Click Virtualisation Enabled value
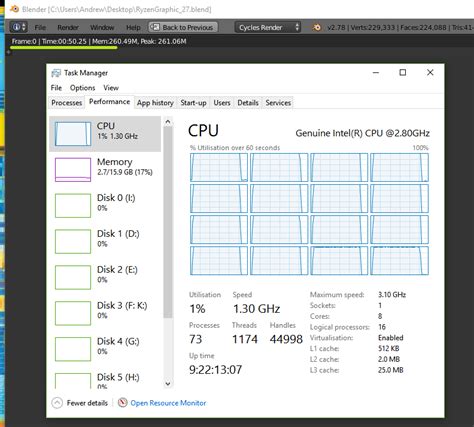 (x=391, y=338)
